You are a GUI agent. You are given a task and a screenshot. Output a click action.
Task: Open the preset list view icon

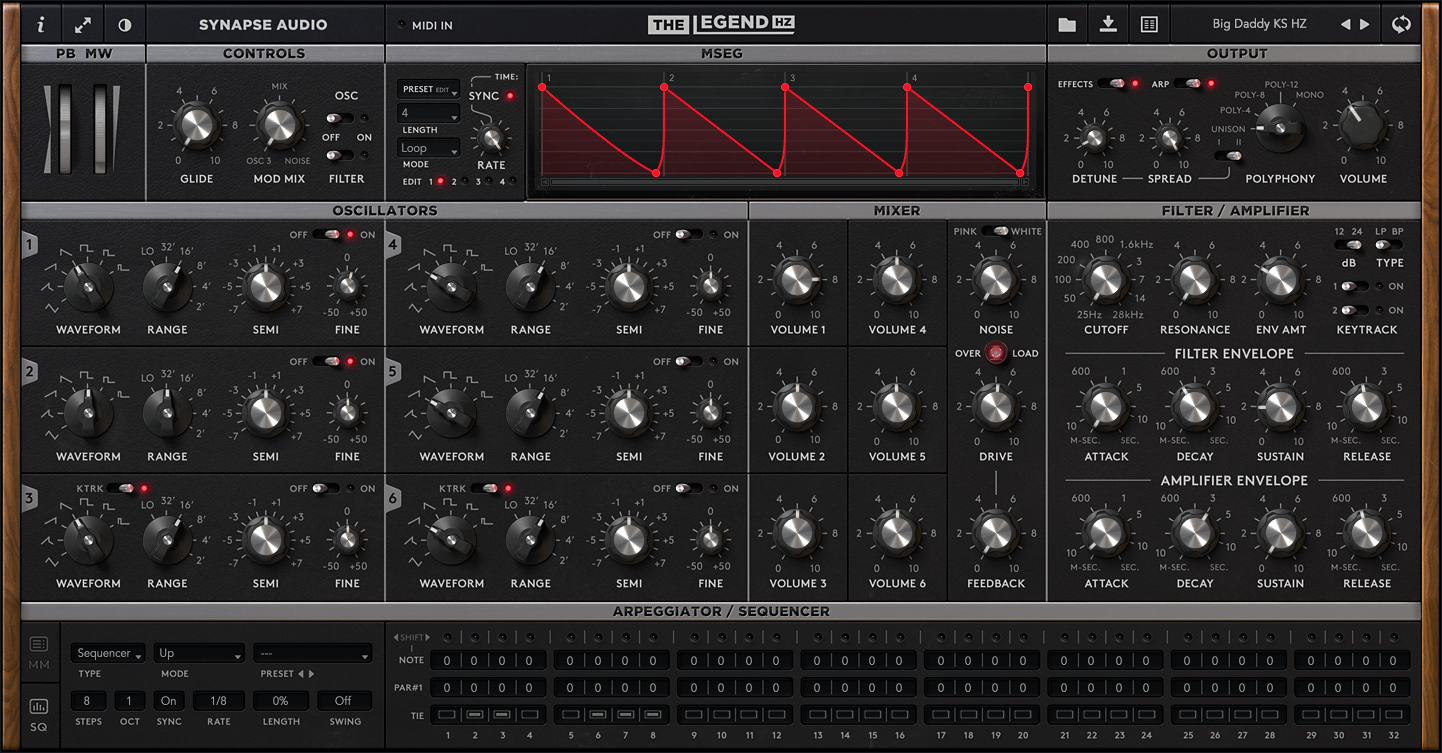pyautogui.click(x=1149, y=25)
